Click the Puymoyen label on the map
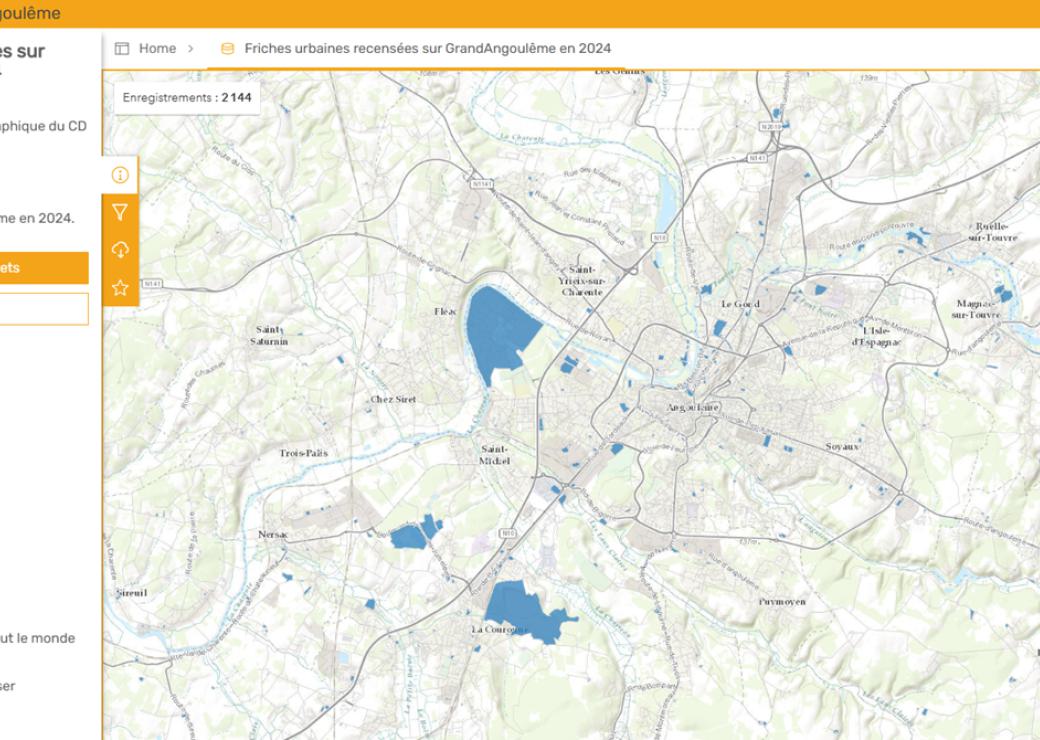The image size is (1040, 740). [x=782, y=602]
